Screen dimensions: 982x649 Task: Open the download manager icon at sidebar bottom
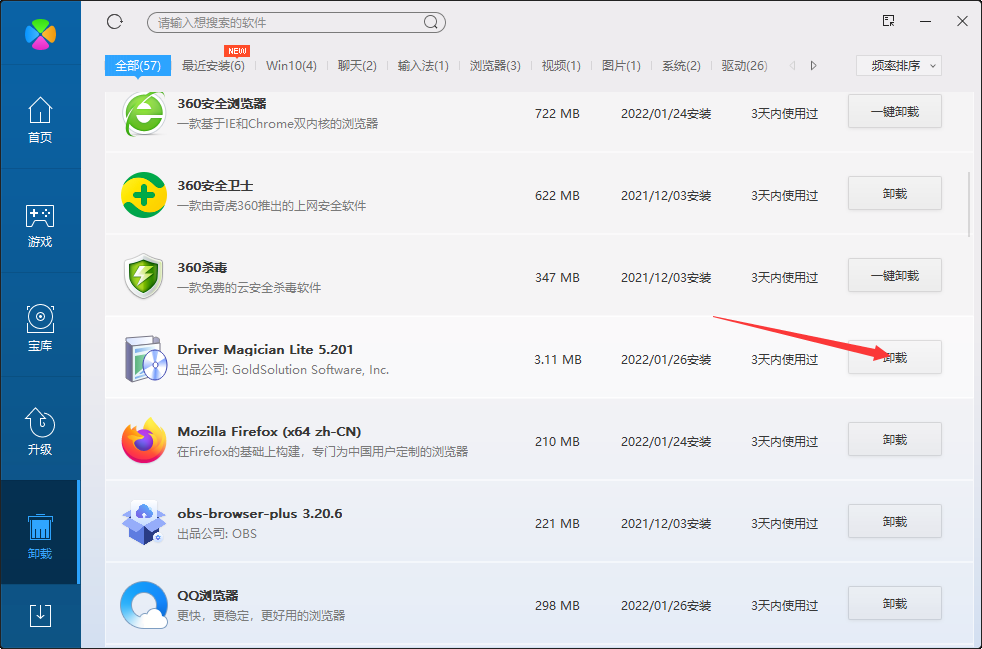coord(40,616)
